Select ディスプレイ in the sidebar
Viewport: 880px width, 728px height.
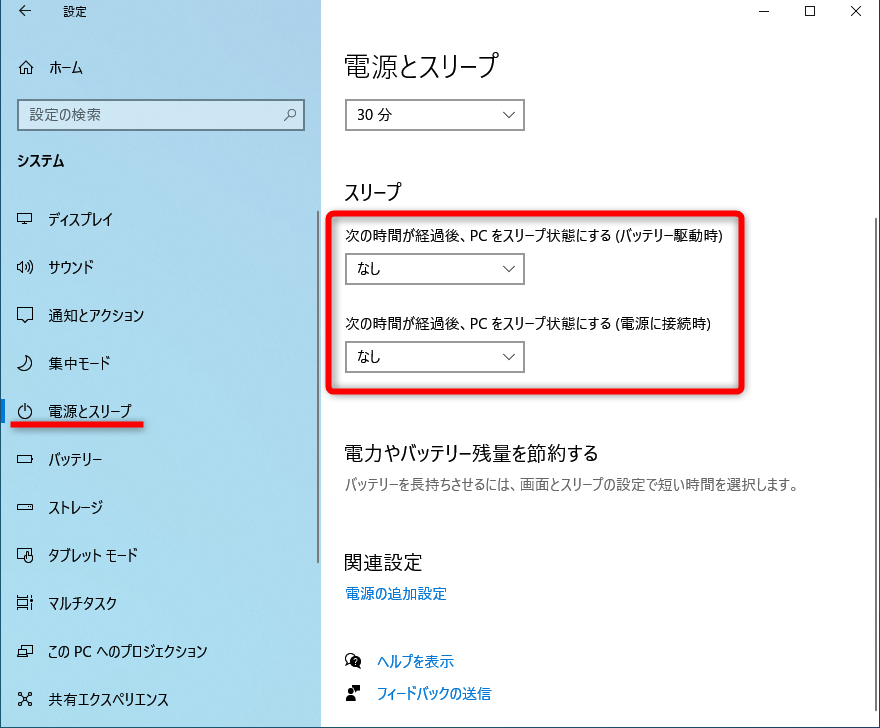pyautogui.click(x=81, y=219)
